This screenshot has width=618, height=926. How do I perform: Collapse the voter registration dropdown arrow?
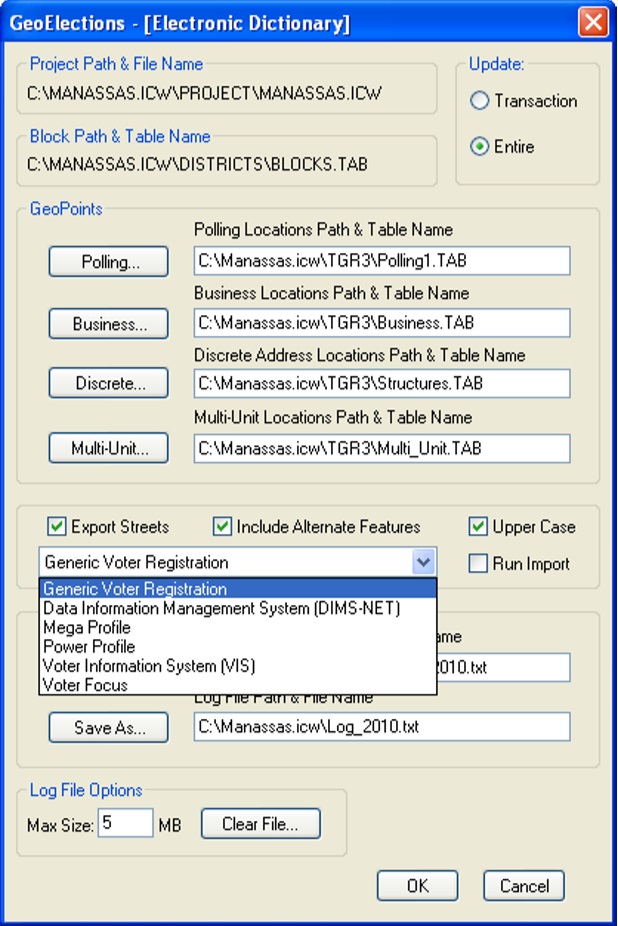[424, 563]
